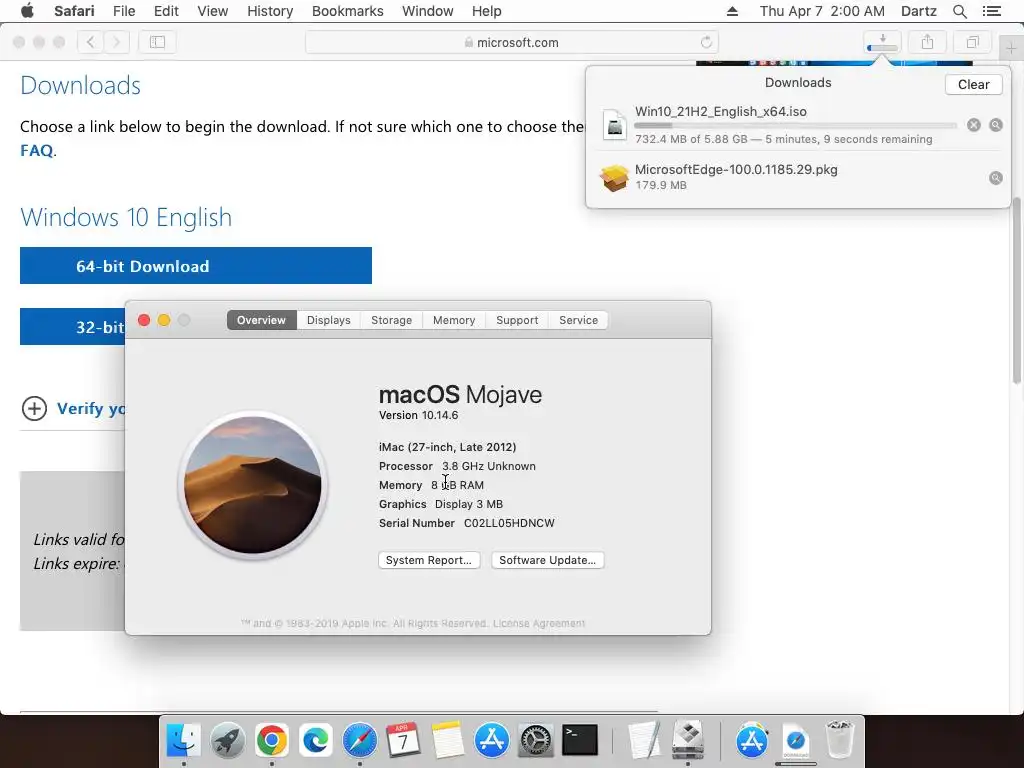
Task: Click the System Report button
Action: 429,560
